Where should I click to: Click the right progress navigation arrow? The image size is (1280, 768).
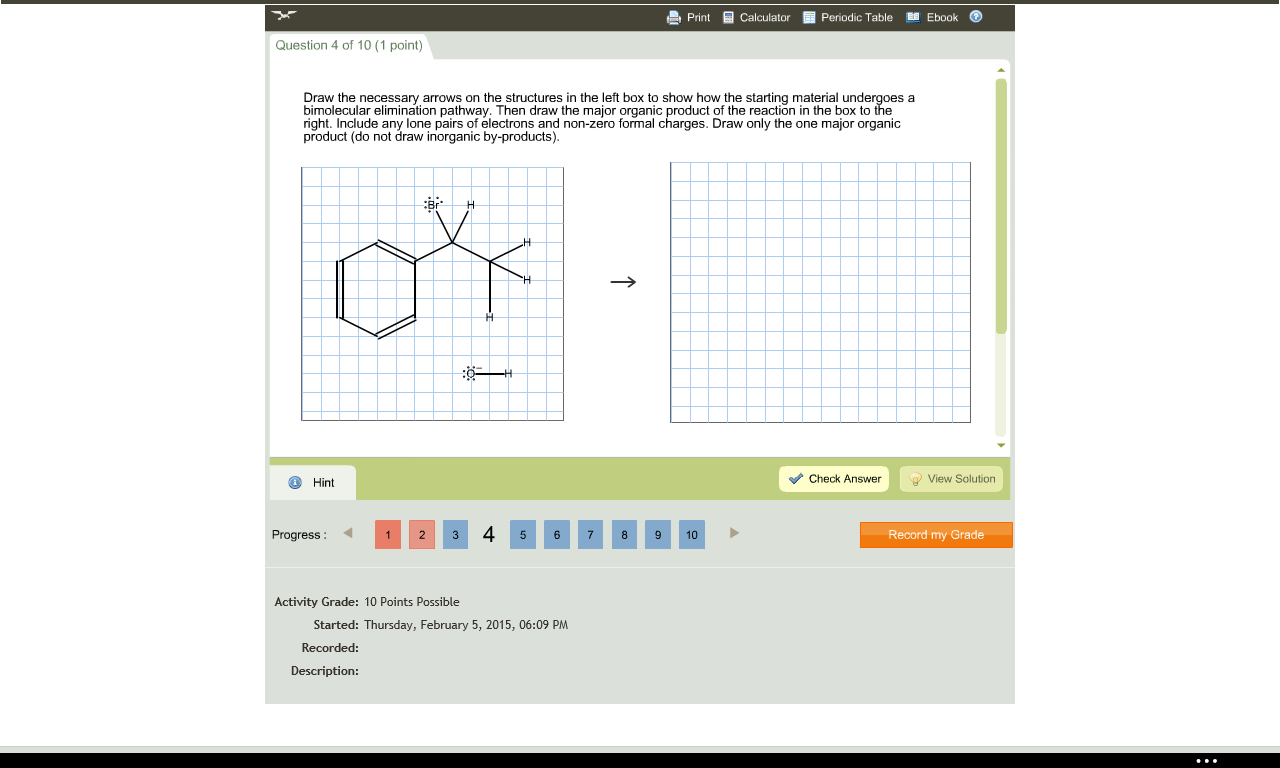pos(734,533)
